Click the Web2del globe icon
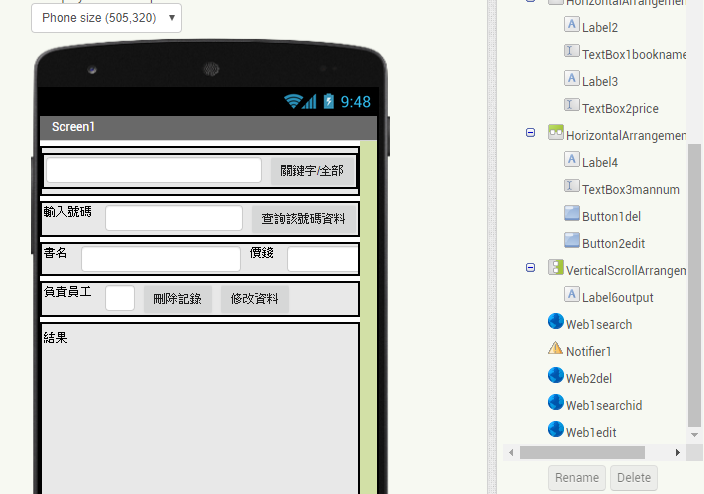Image resolution: width=704 pixels, height=494 pixels. click(556, 375)
